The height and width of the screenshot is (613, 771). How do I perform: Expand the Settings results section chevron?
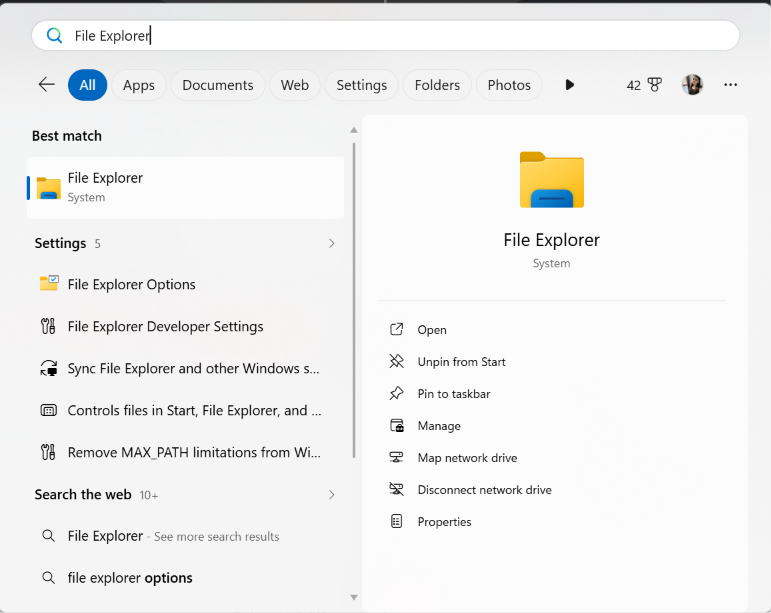point(331,243)
